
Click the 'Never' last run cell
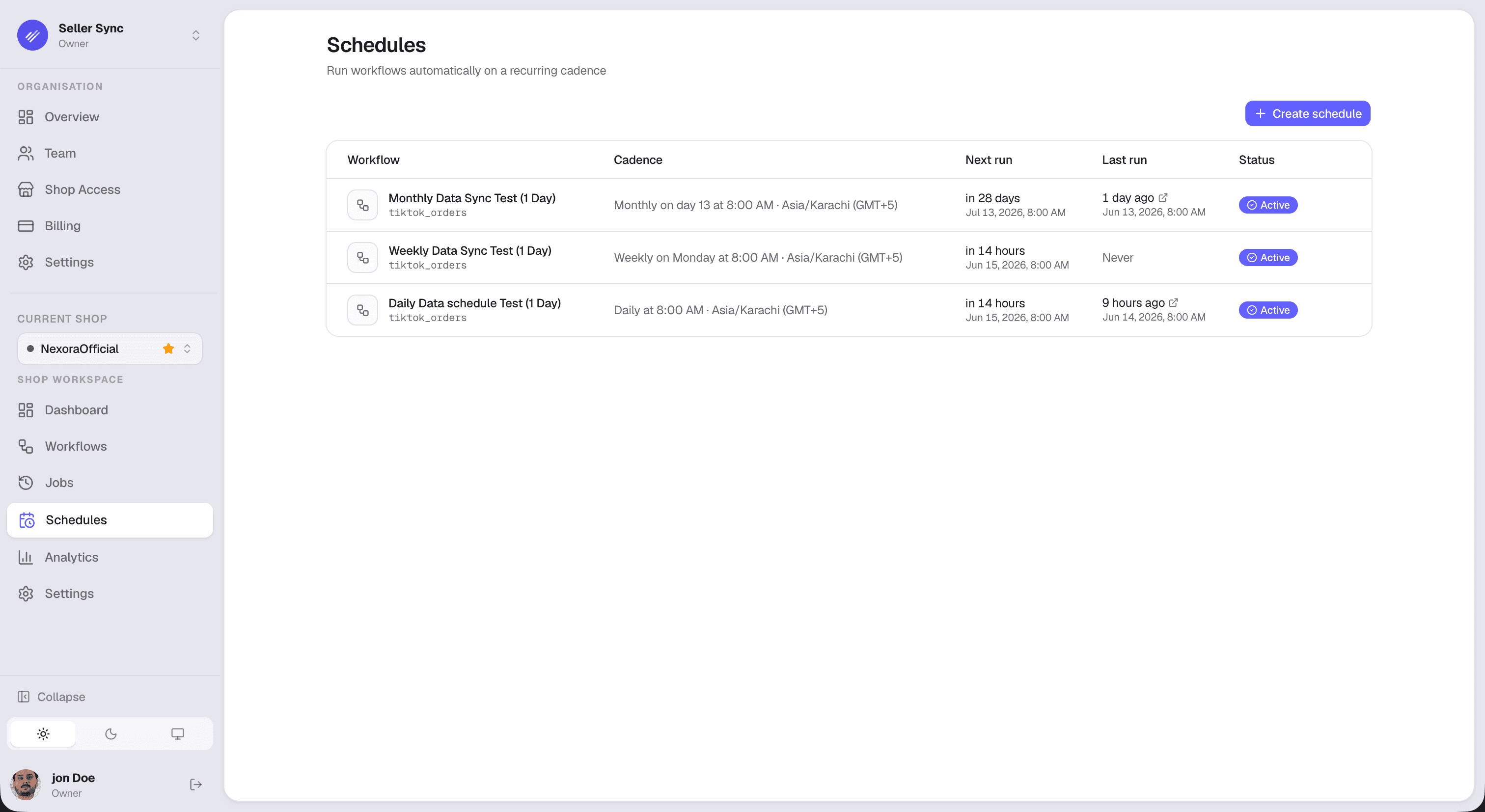(x=1118, y=258)
